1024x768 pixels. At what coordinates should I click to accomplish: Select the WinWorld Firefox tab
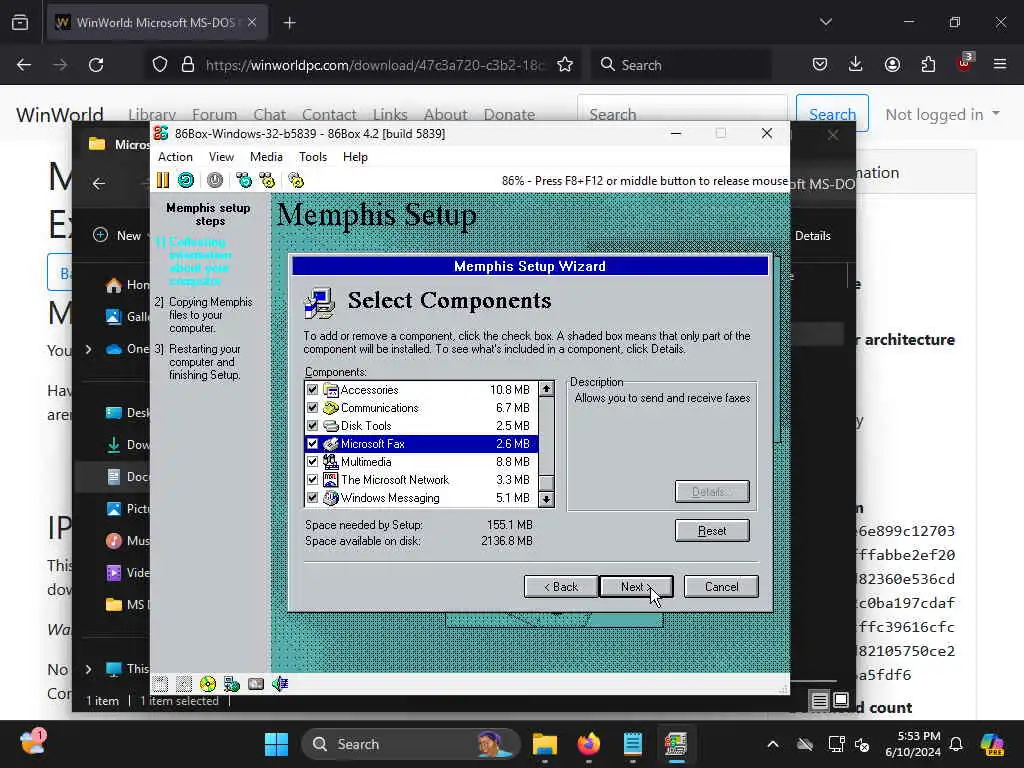coord(155,22)
